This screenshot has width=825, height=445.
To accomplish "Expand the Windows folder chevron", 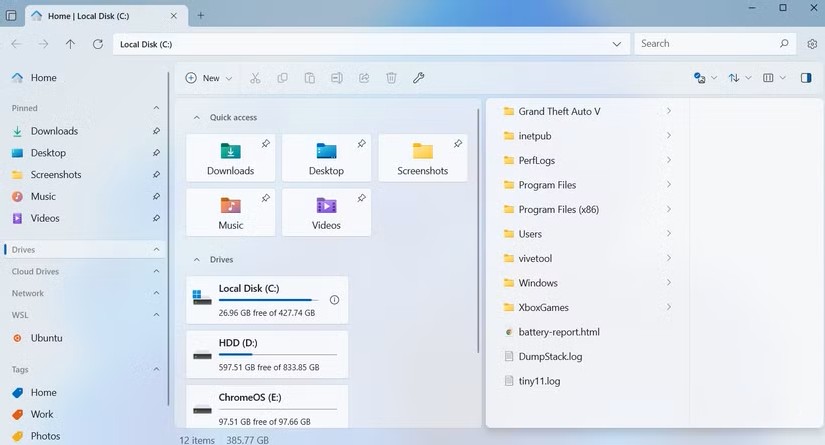I will click(669, 282).
